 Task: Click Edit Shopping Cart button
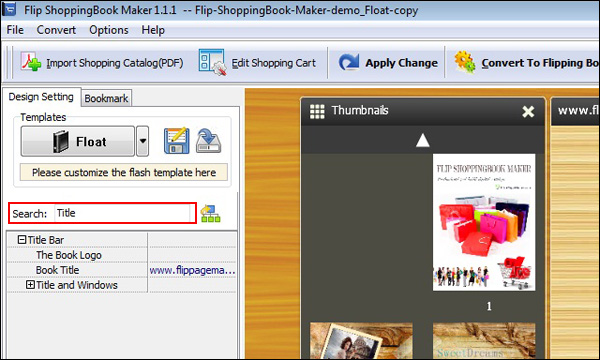[x=258, y=63]
